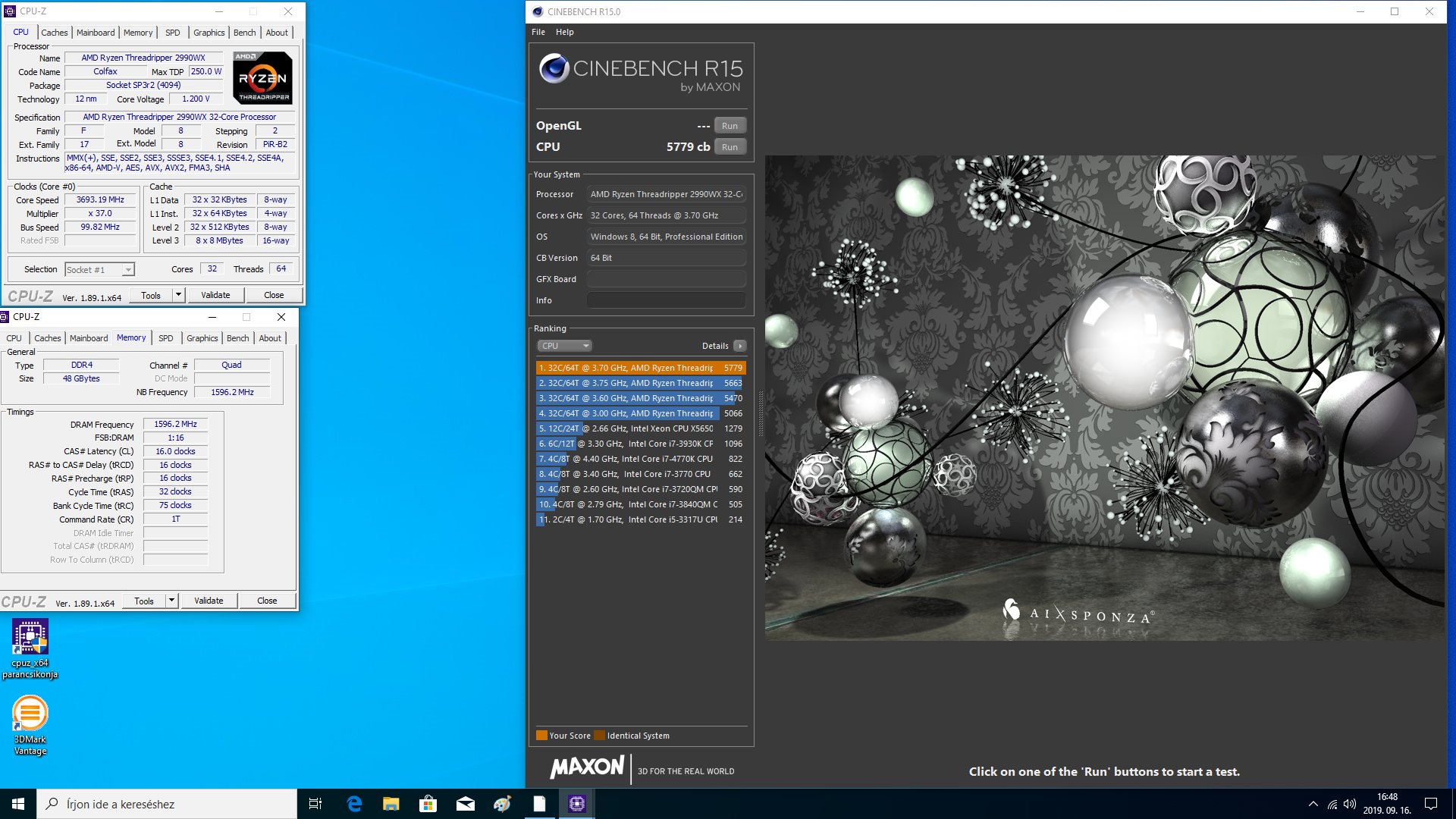The image size is (1456, 819).
Task: Select ranking row 7 Core i7-4770K
Action: point(641,459)
